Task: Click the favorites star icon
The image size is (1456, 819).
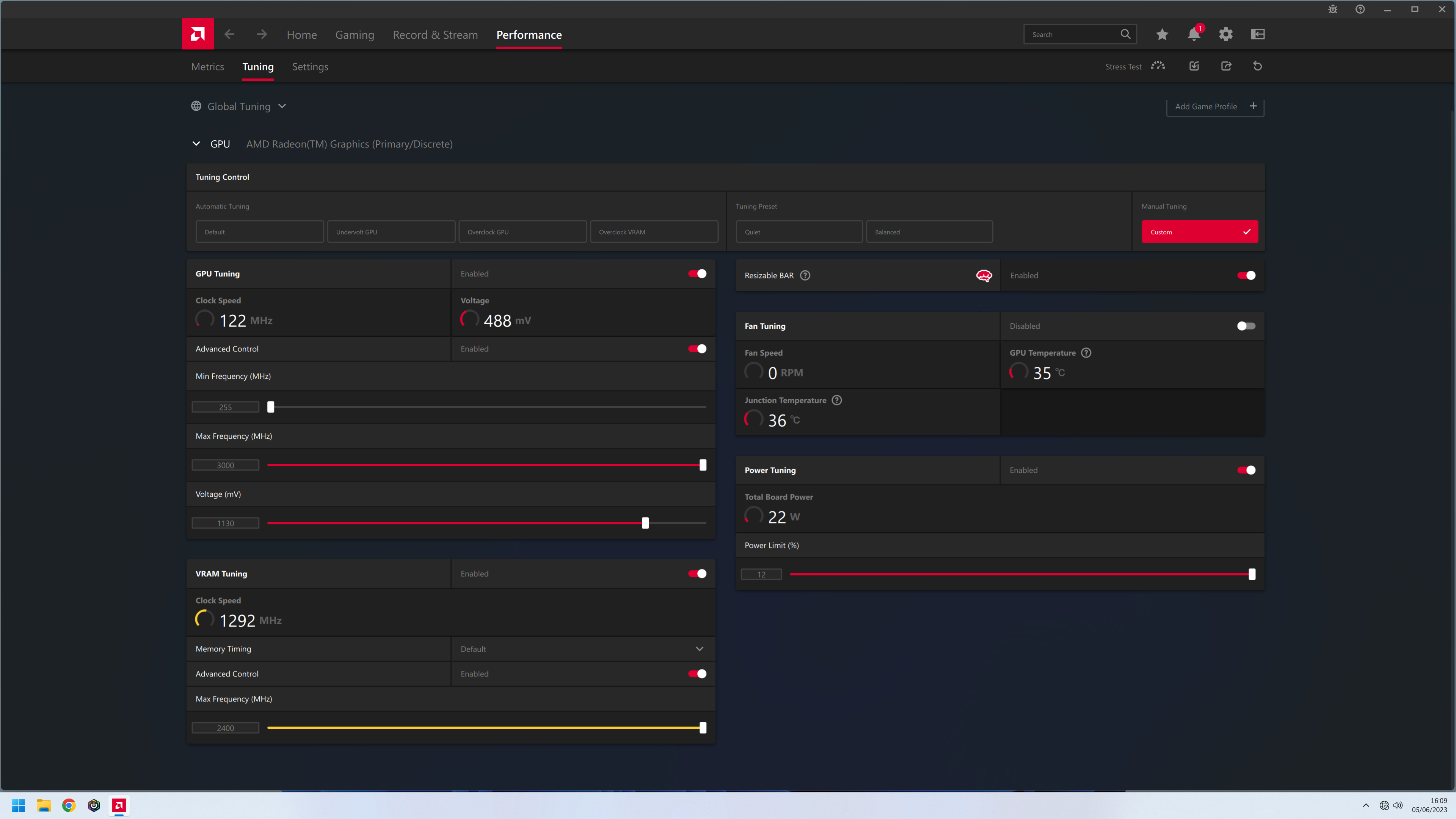Action: click(x=1161, y=35)
